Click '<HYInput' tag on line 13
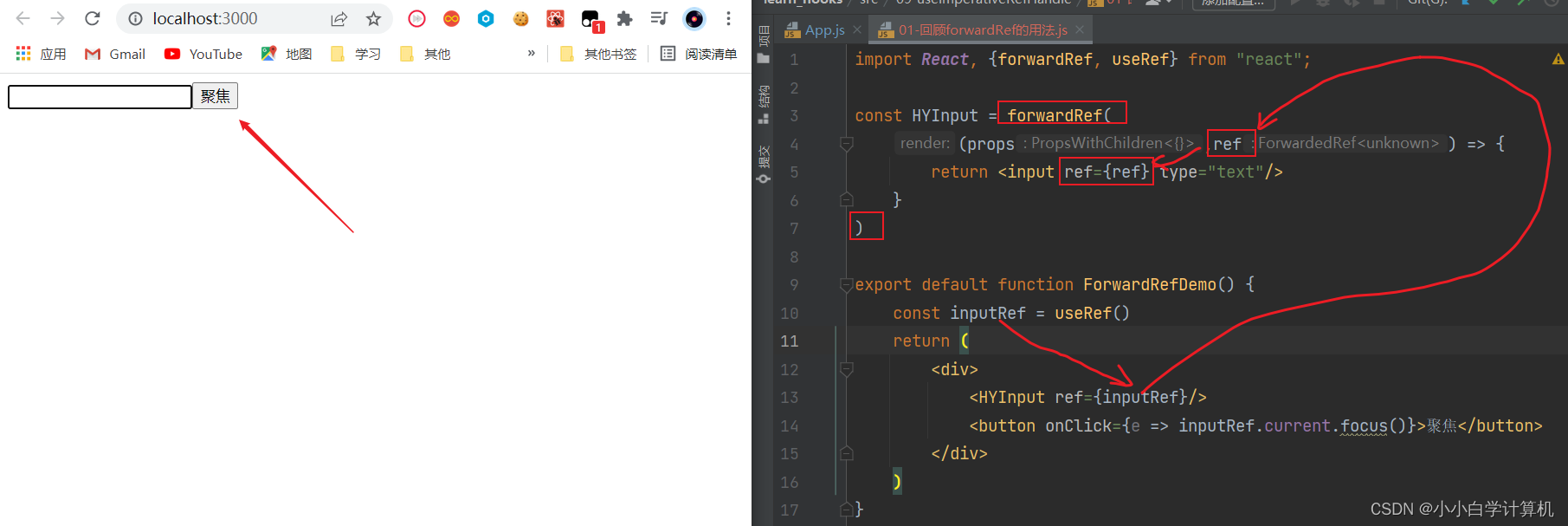 (1007, 397)
